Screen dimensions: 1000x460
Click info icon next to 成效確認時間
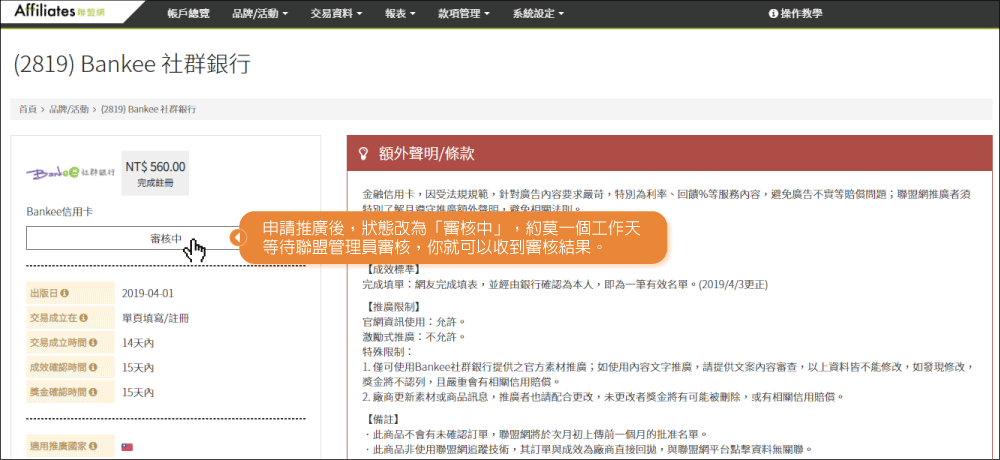click(x=93, y=367)
